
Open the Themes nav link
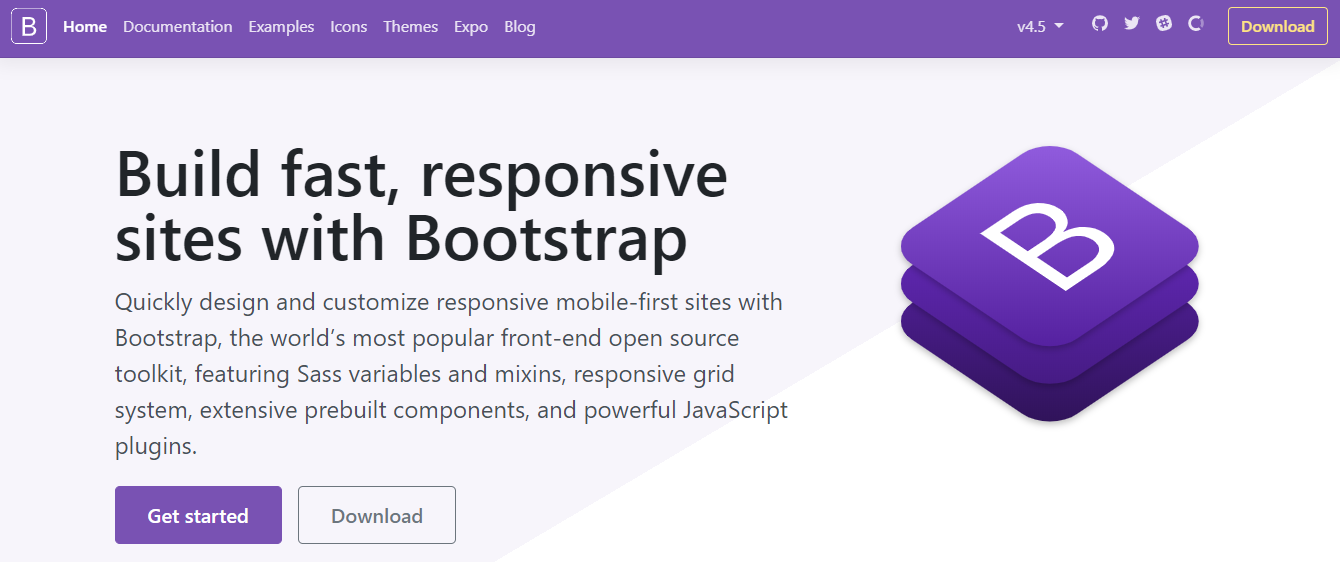[411, 27]
